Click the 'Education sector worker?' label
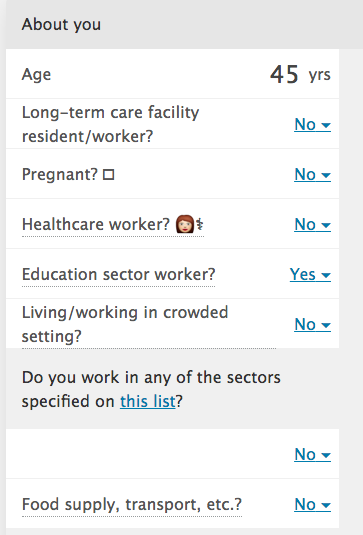The image size is (363, 535). [118, 274]
